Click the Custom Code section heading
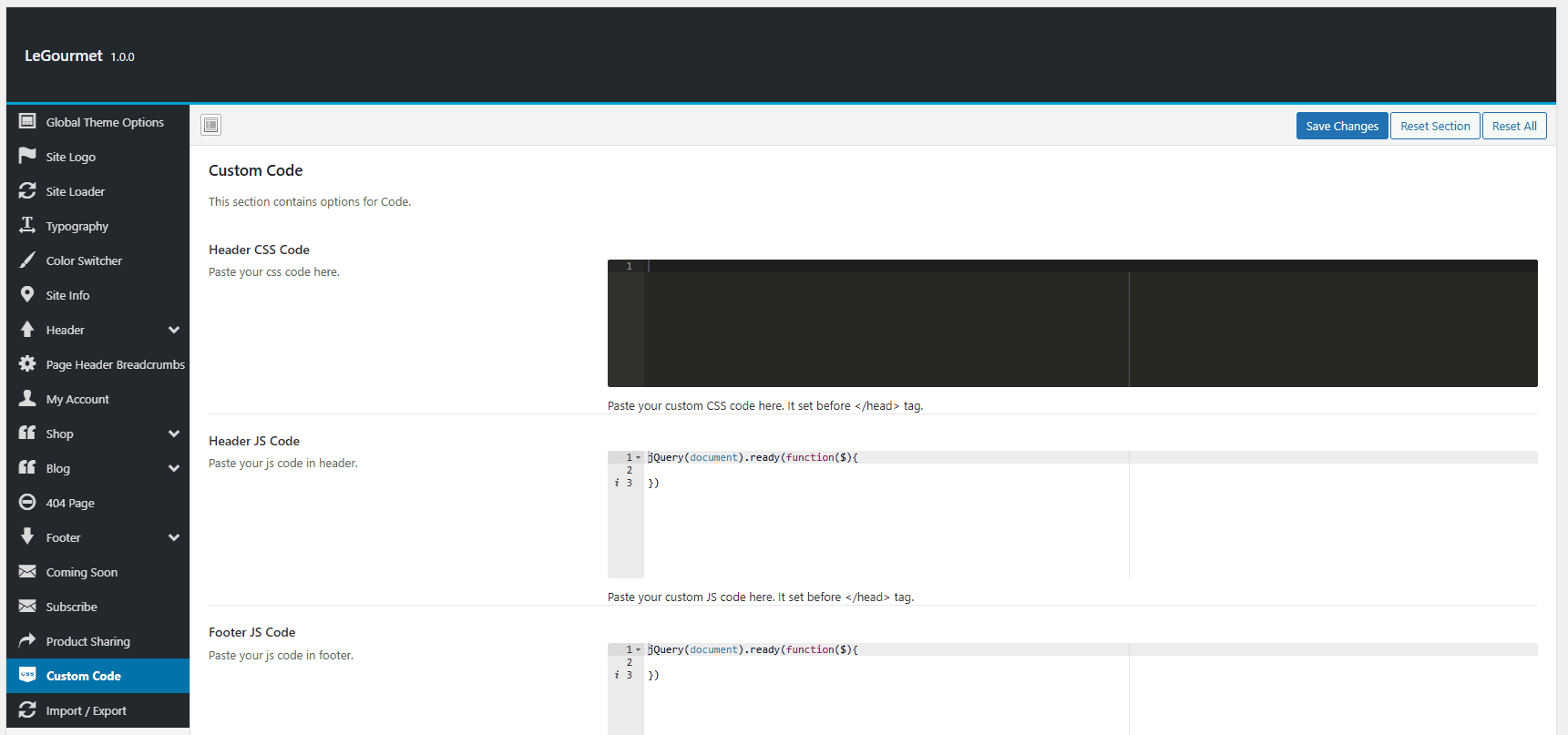Screen dimensions: 1568x735 255,170
